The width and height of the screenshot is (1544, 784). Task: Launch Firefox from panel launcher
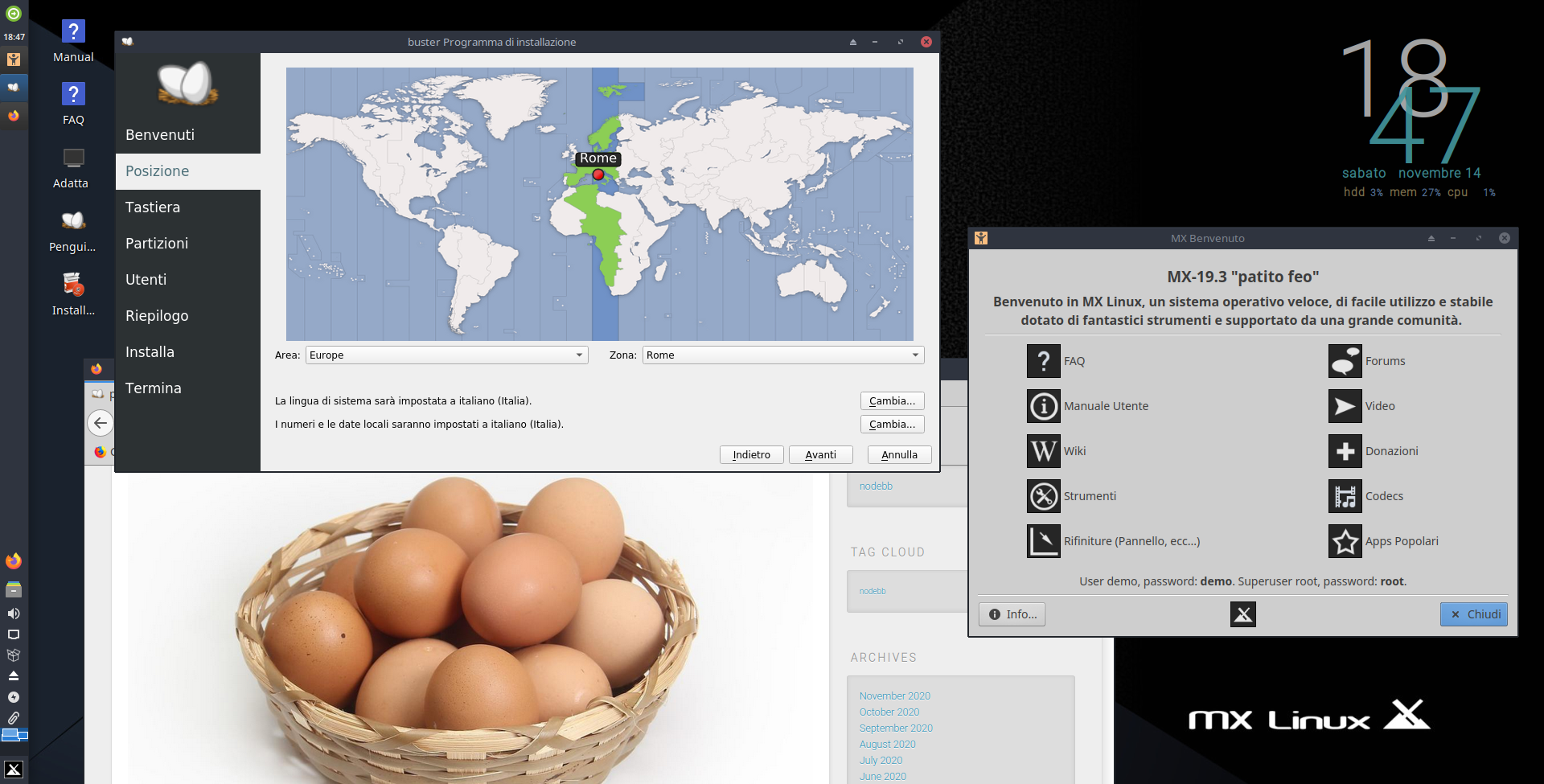point(14,560)
